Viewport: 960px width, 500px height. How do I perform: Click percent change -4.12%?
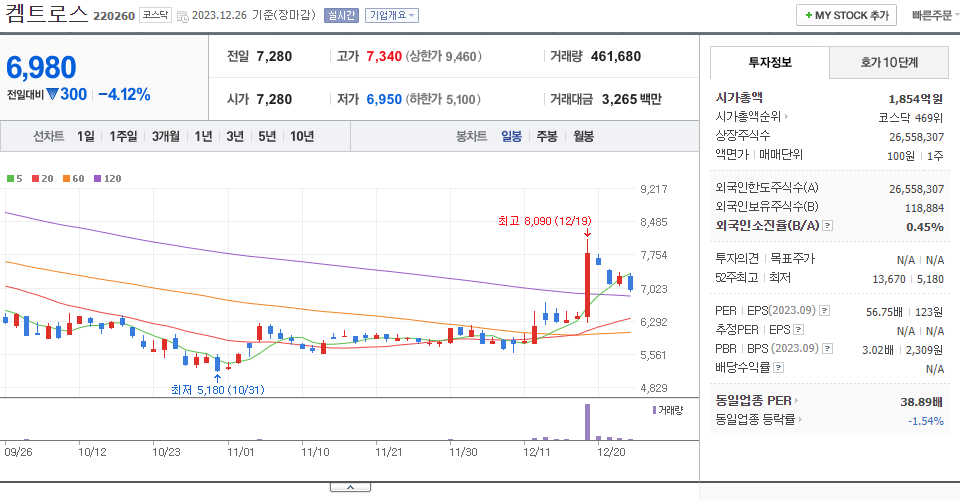(x=124, y=94)
